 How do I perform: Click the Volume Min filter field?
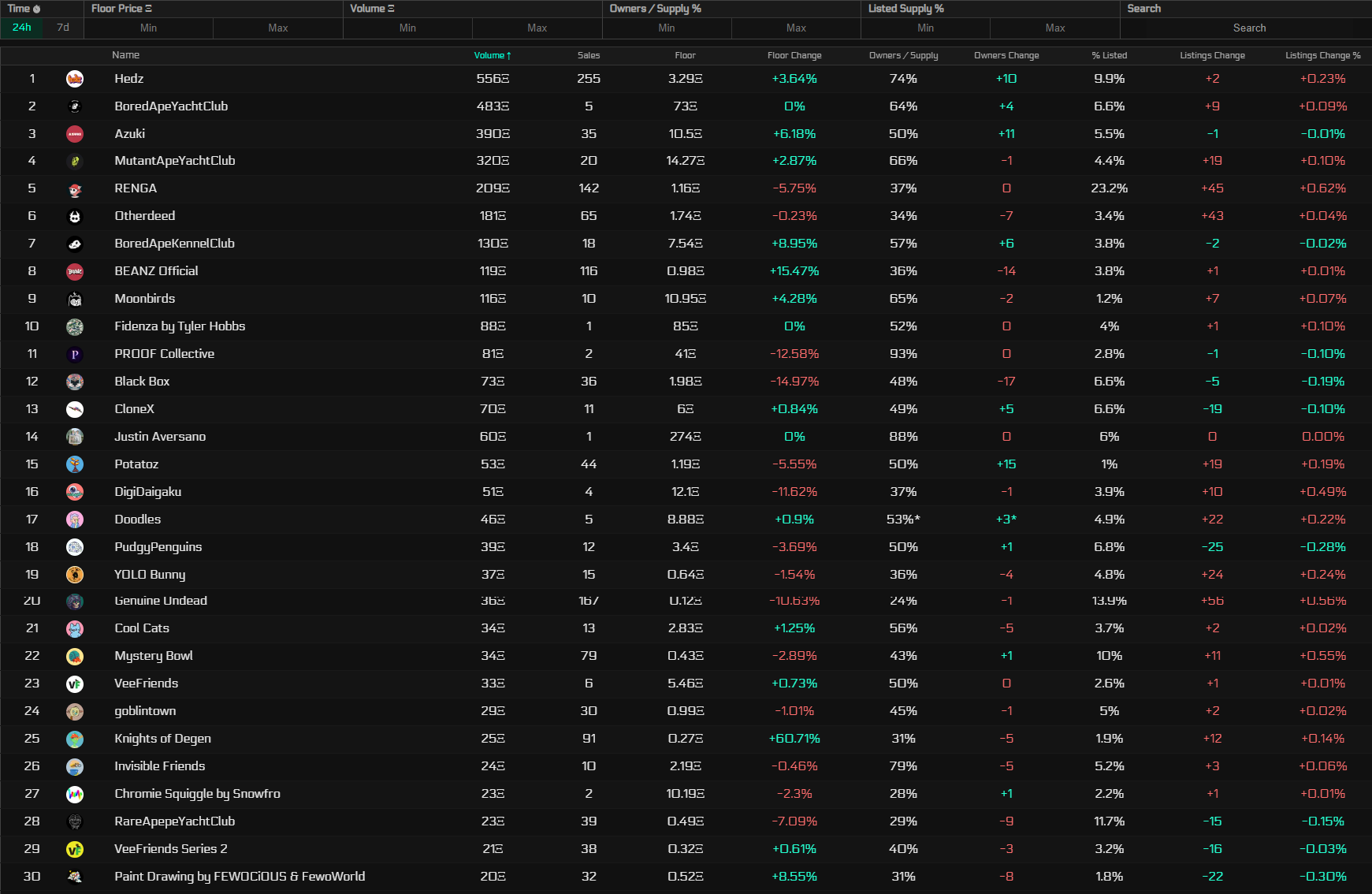coord(407,28)
